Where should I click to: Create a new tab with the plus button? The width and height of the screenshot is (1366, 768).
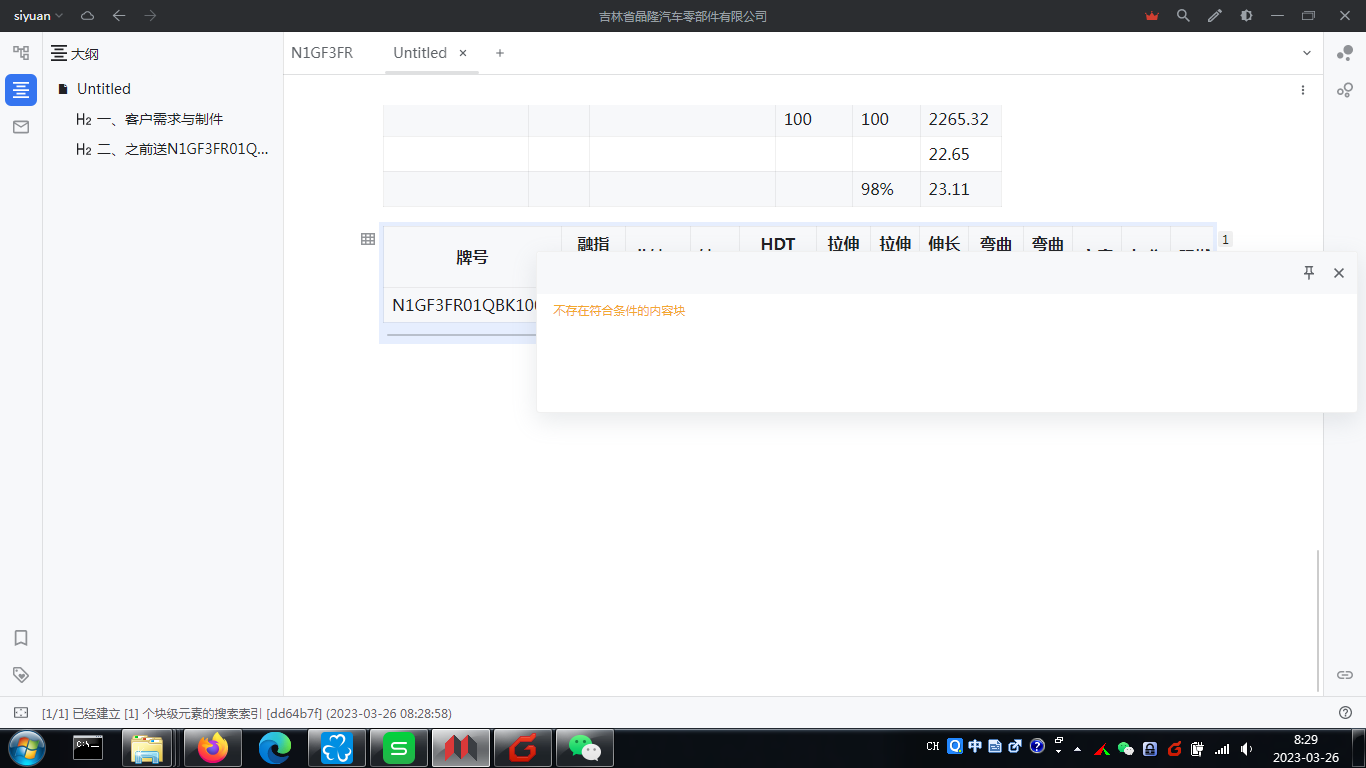(499, 53)
